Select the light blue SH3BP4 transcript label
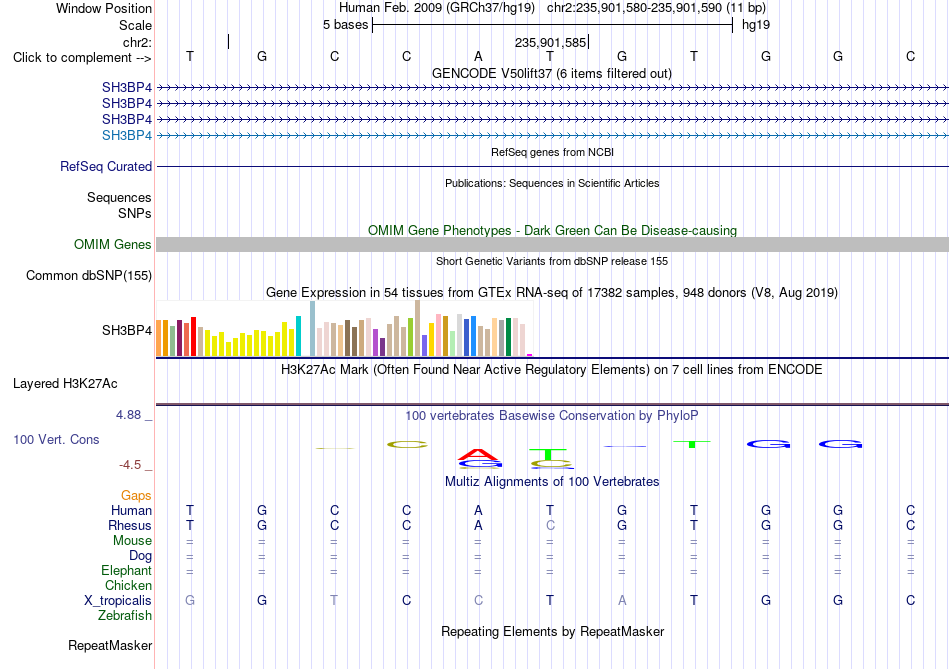 tap(127, 135)
